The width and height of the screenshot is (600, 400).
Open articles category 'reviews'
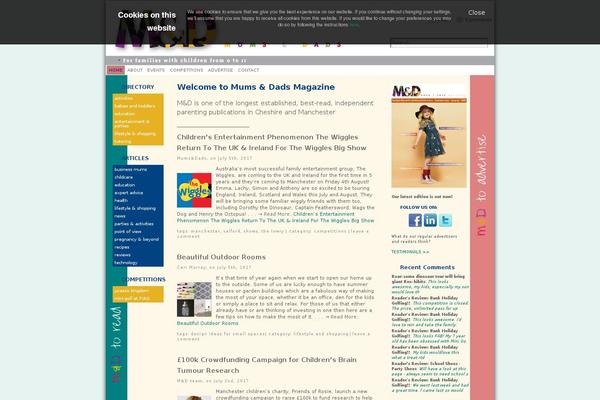click(122, 255)
